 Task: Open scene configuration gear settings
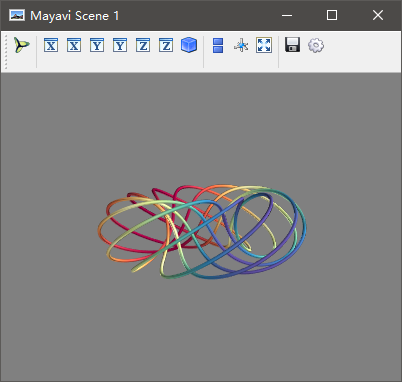[x=316, y=45]
